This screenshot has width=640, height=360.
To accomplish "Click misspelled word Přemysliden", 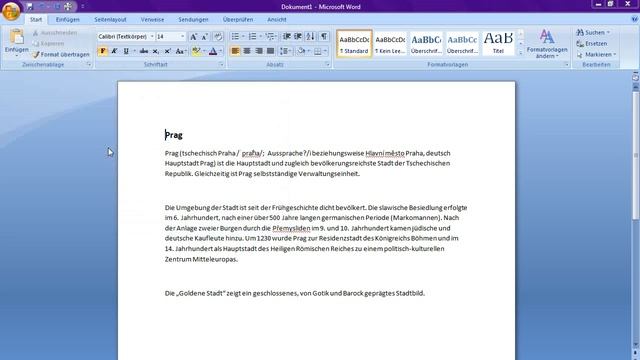I will (x=291, y=228).
